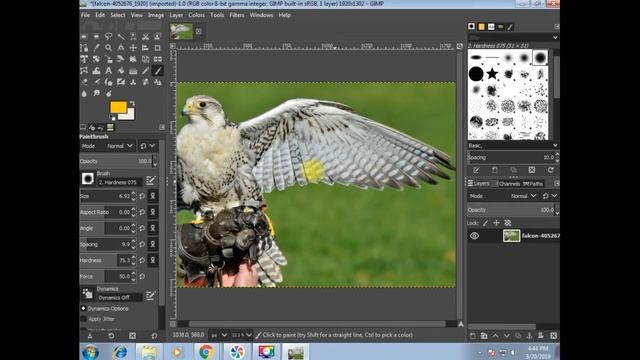
Task: Open layer Mode Normal dropdown
Action: (503, 196)
